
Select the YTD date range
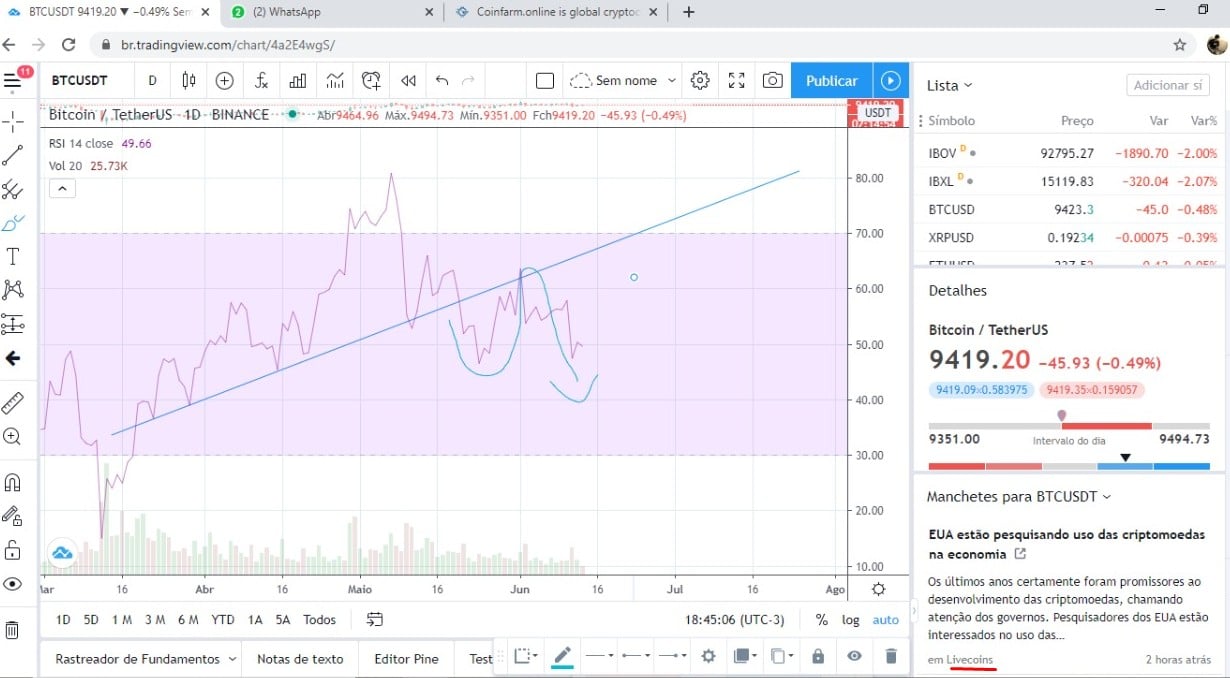point(223,620)
